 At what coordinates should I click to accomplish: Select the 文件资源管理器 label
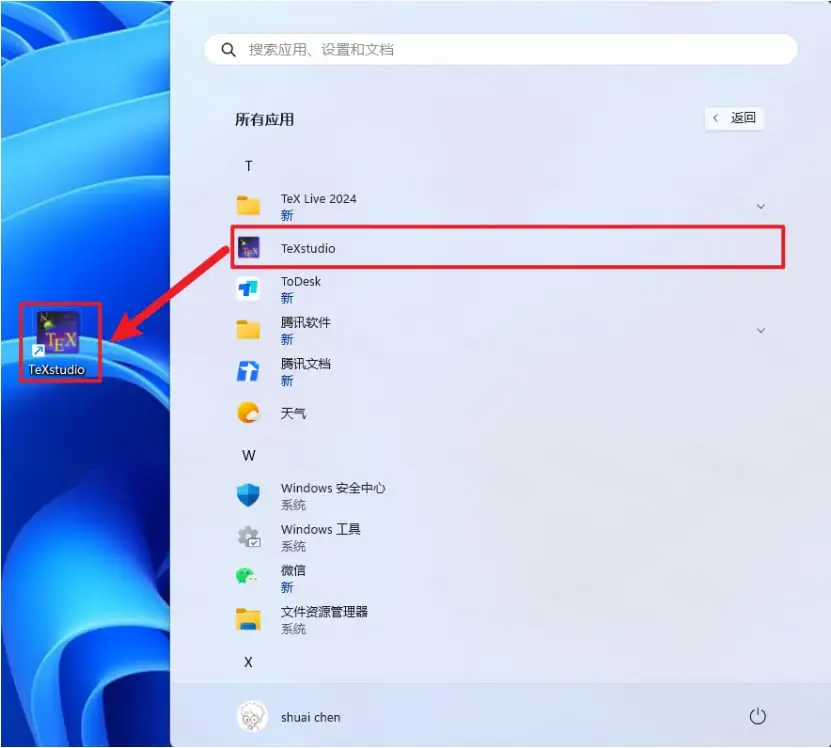click(x=324, y=612)
